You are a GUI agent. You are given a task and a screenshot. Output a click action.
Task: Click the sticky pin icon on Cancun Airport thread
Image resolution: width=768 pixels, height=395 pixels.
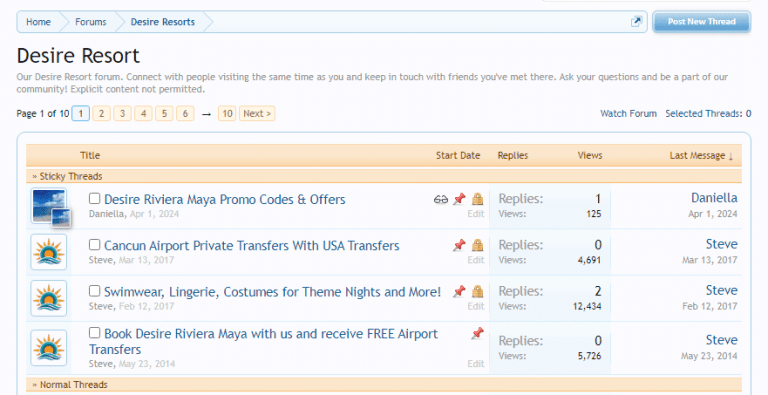[x=459, y=245]
